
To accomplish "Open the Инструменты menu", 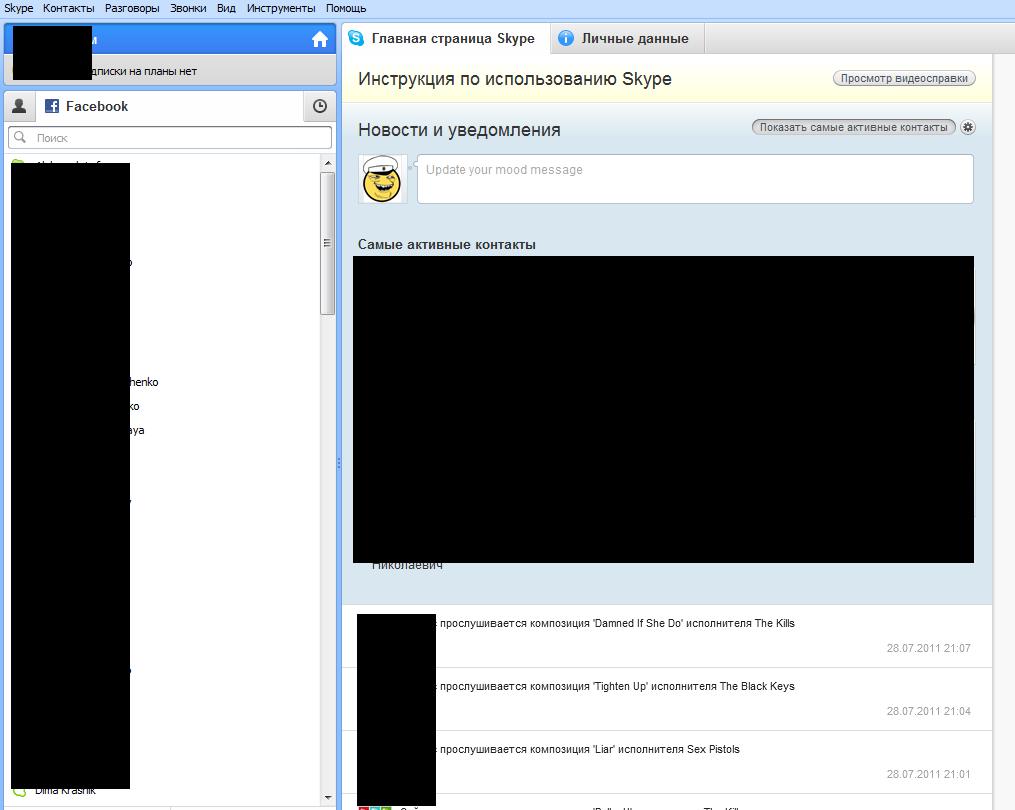I will point(281,8).
